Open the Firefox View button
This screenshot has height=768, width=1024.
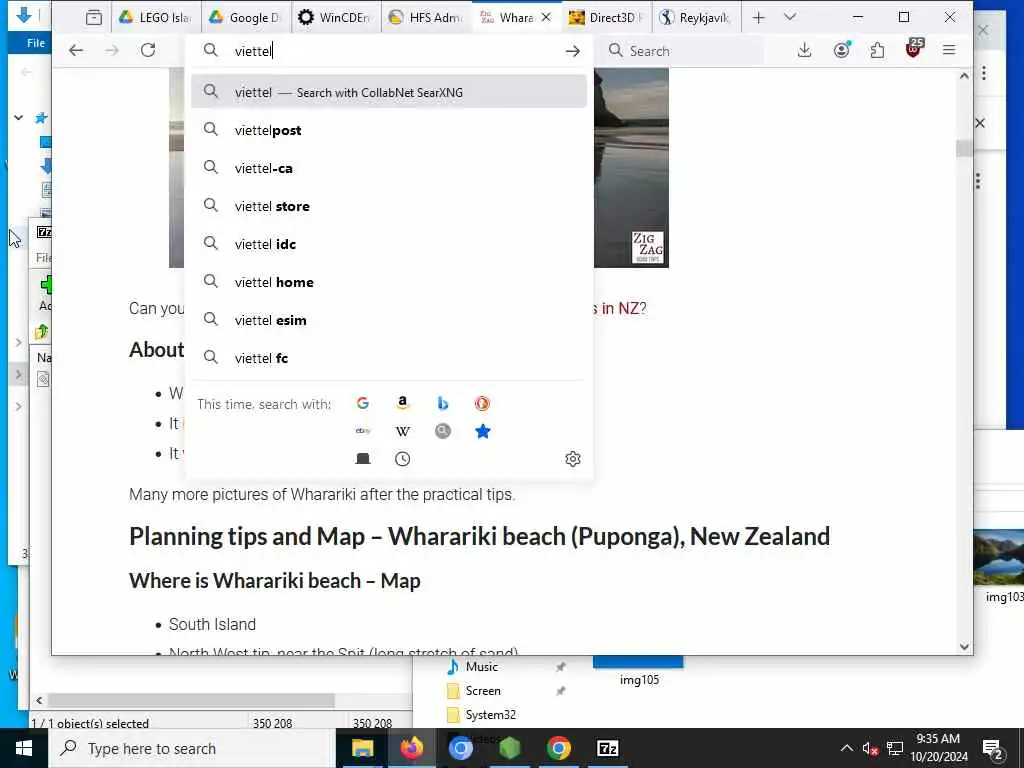pyautogui.click(x=94, y=18)
